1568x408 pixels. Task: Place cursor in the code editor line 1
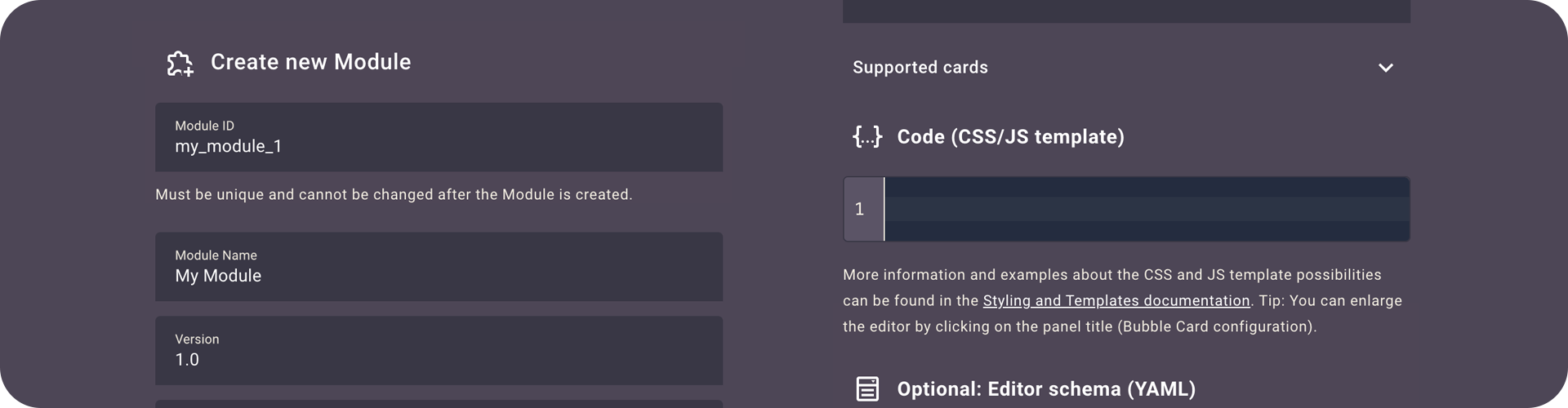[1147, 209]
